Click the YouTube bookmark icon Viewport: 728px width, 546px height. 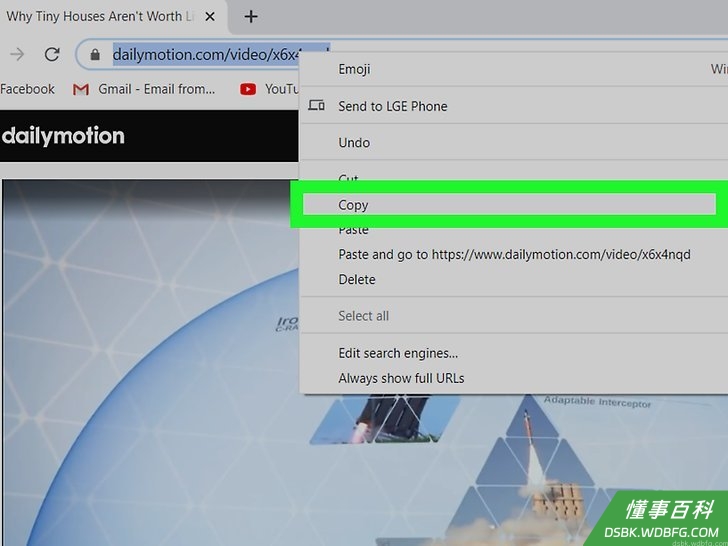[x=248, y=89]
